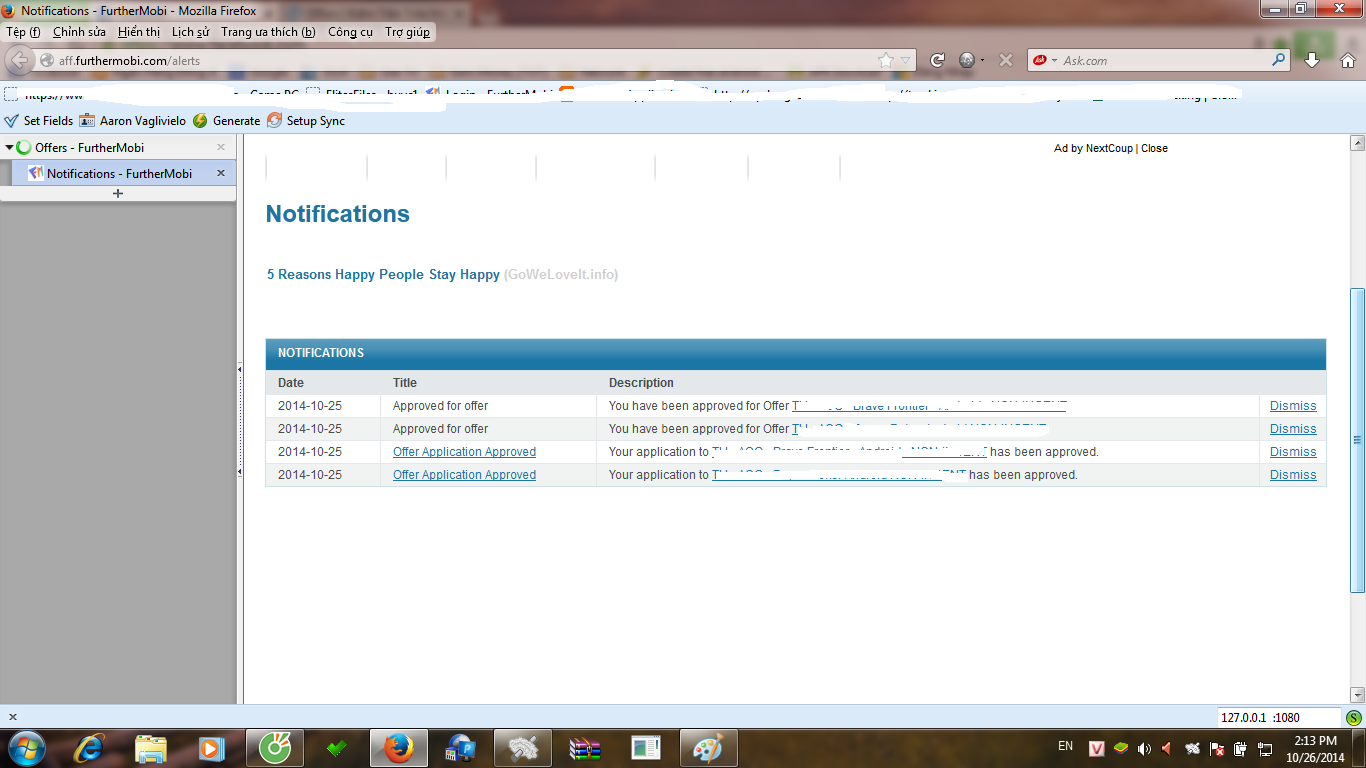
Task: Click the green Generate lightning icon
Action: coord(200,121)
